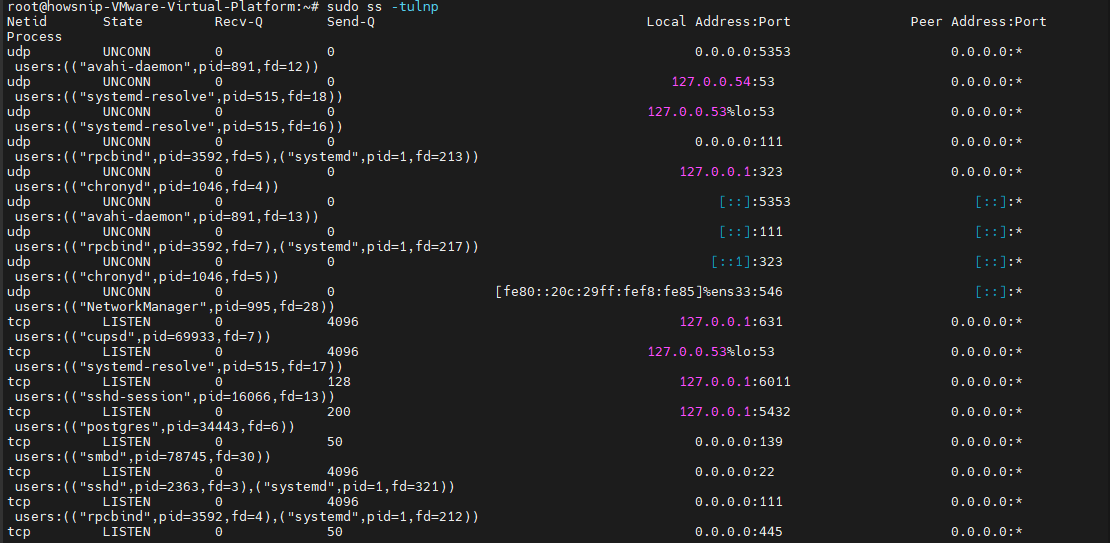Select local address 0.0.0.0:22
This screenshot has height=543, width=1110.
point(735,471)
